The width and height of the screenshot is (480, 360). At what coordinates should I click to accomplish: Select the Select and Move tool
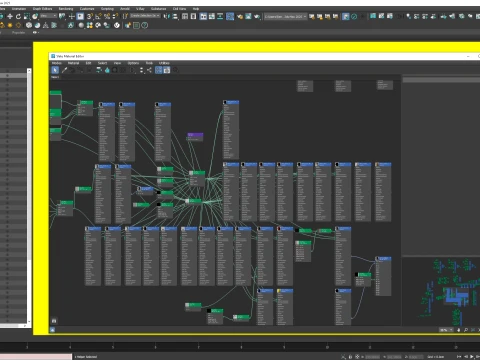point(10,16)
